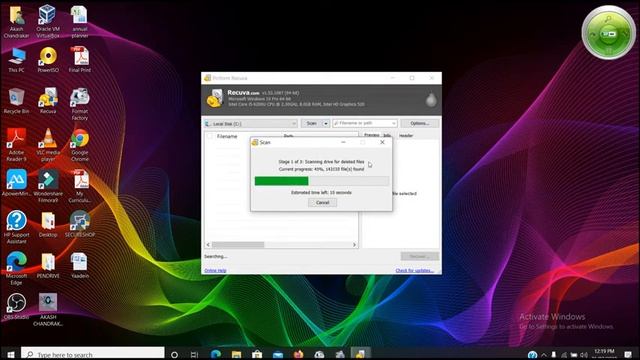The height and width of the screenshot is (360, 640).
Task: Open Google Chrome desktop shortcut
Action: pyautogui.click(x=80, y=145)
